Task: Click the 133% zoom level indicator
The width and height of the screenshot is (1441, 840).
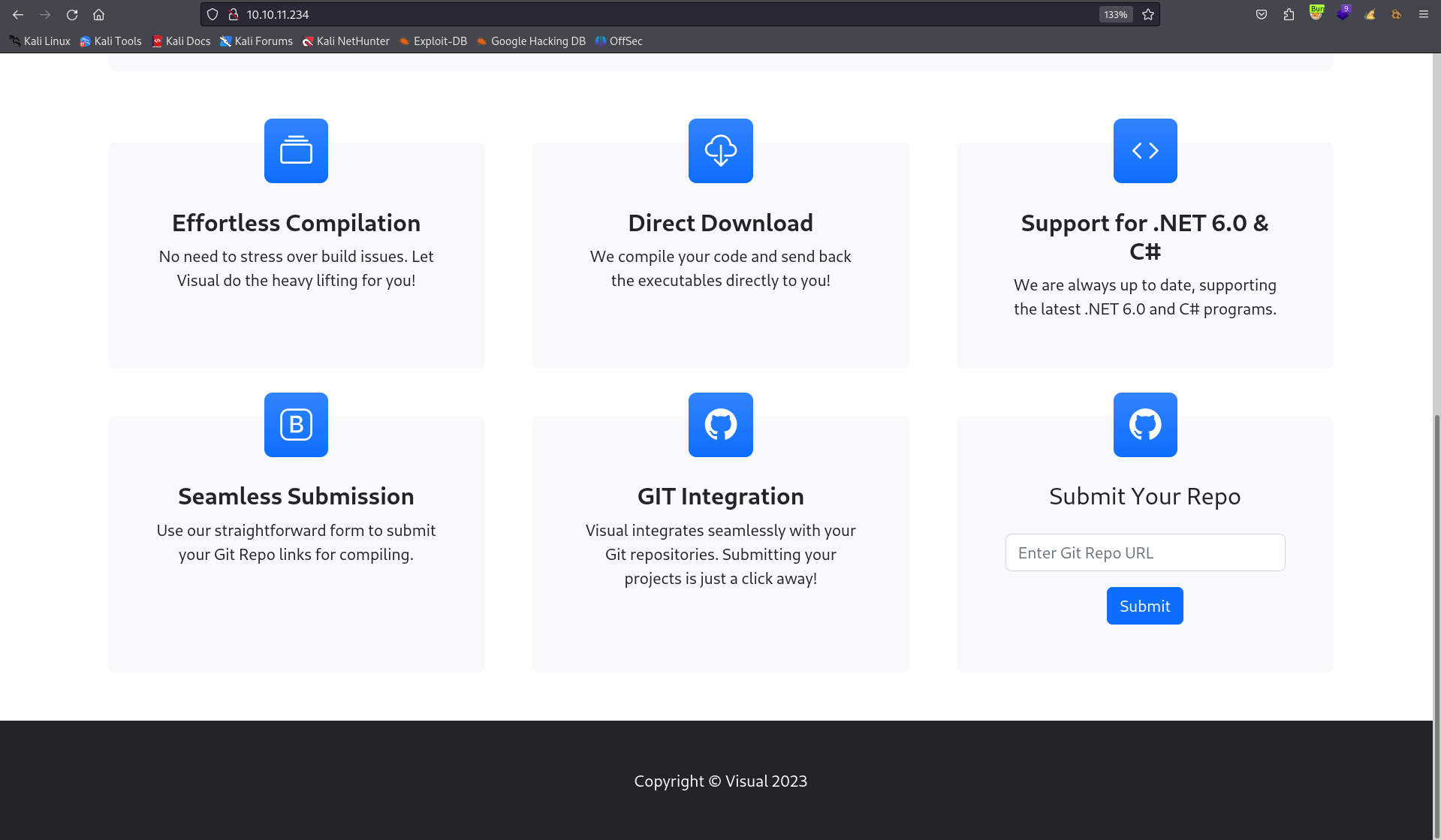Action: click(1115, 14)
